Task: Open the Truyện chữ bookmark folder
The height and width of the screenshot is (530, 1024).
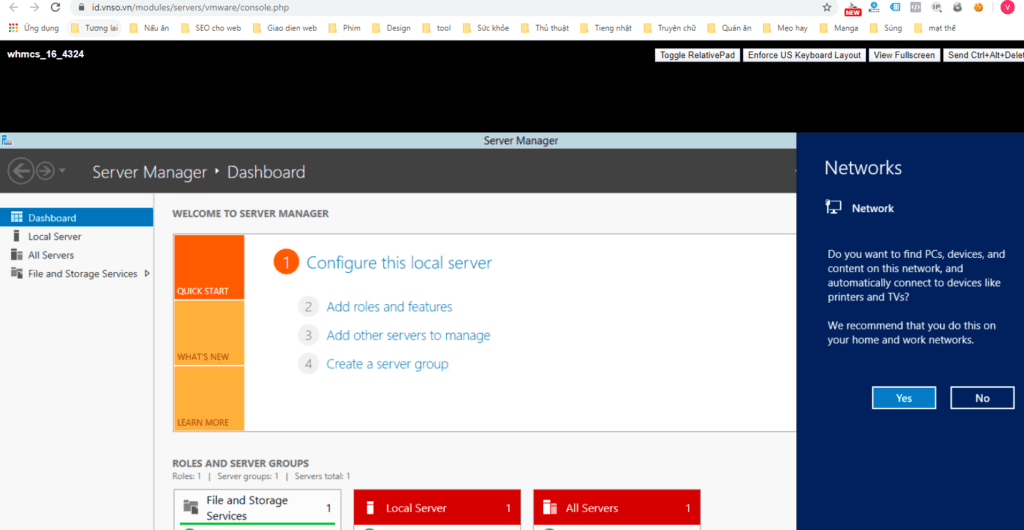Action: click(670, 28)
